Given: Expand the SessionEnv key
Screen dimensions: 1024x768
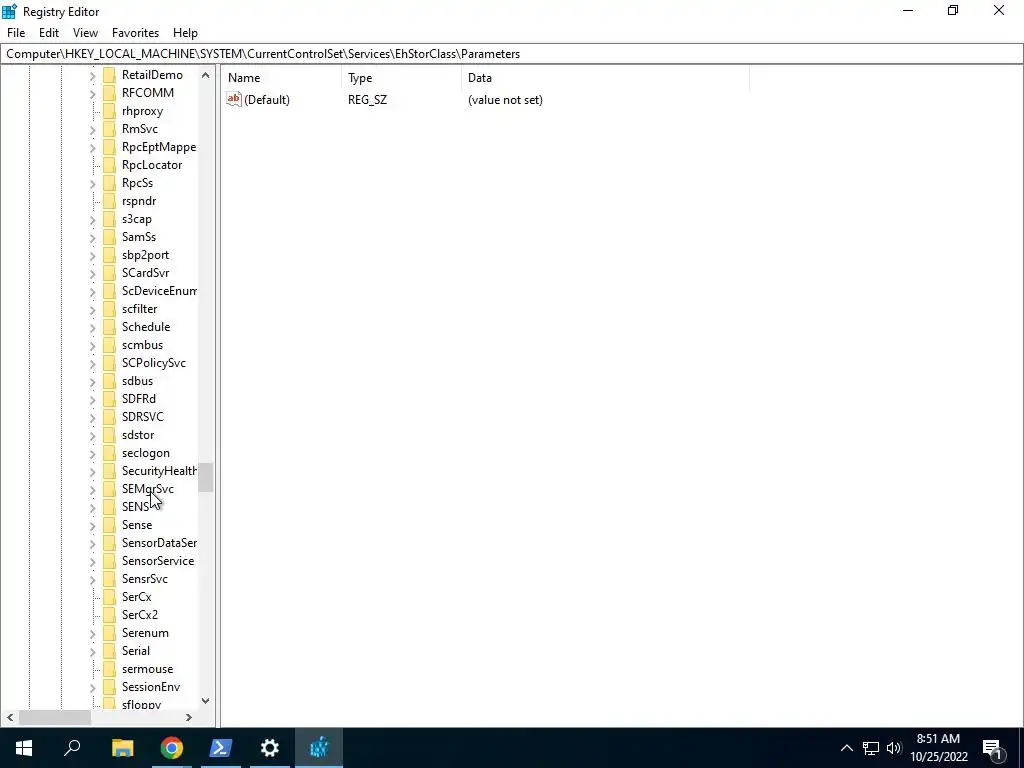Looking at the screenshot, I should tap(92, 688).
